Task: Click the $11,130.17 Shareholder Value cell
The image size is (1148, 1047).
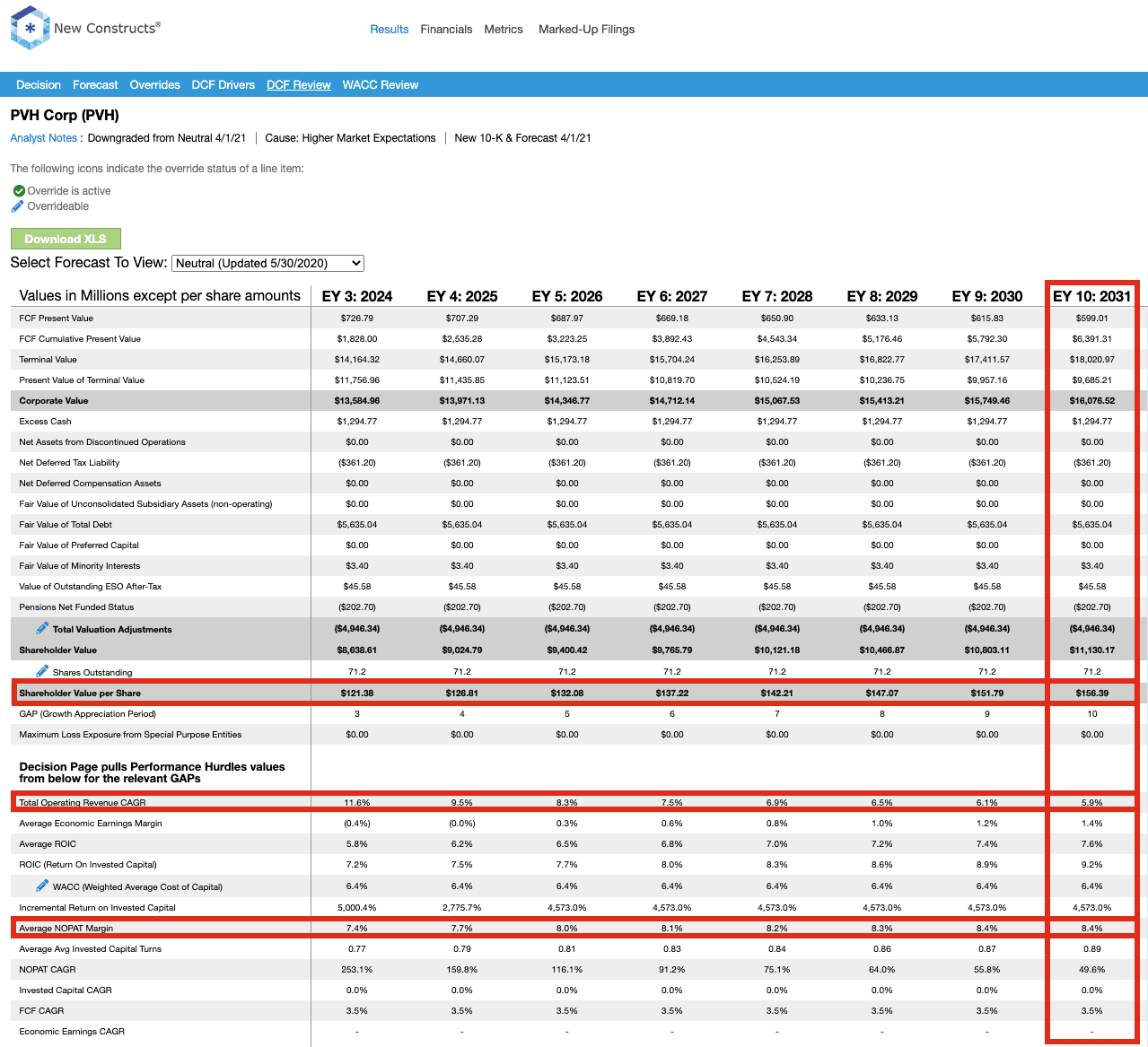Action: 1092,650
